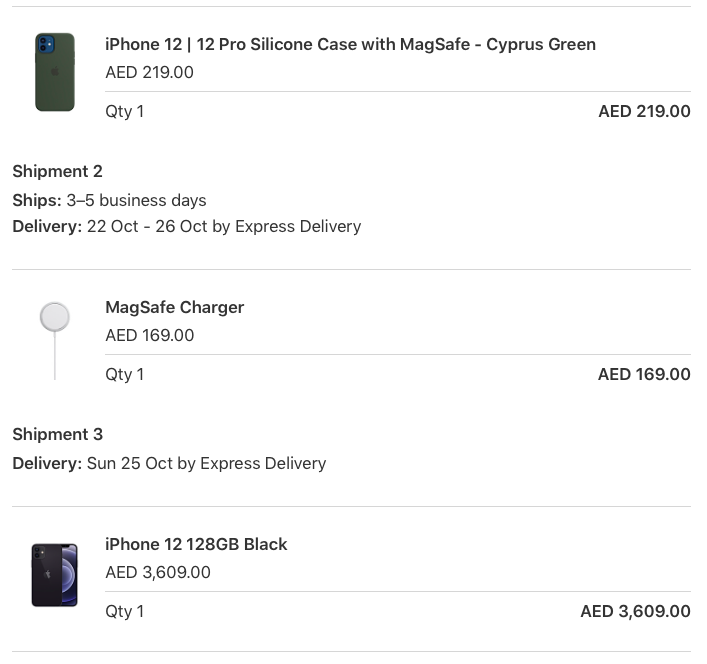Select the silicone case unit price AED 219.00
The image size is (707, 664).
click(x=149, y=72)
